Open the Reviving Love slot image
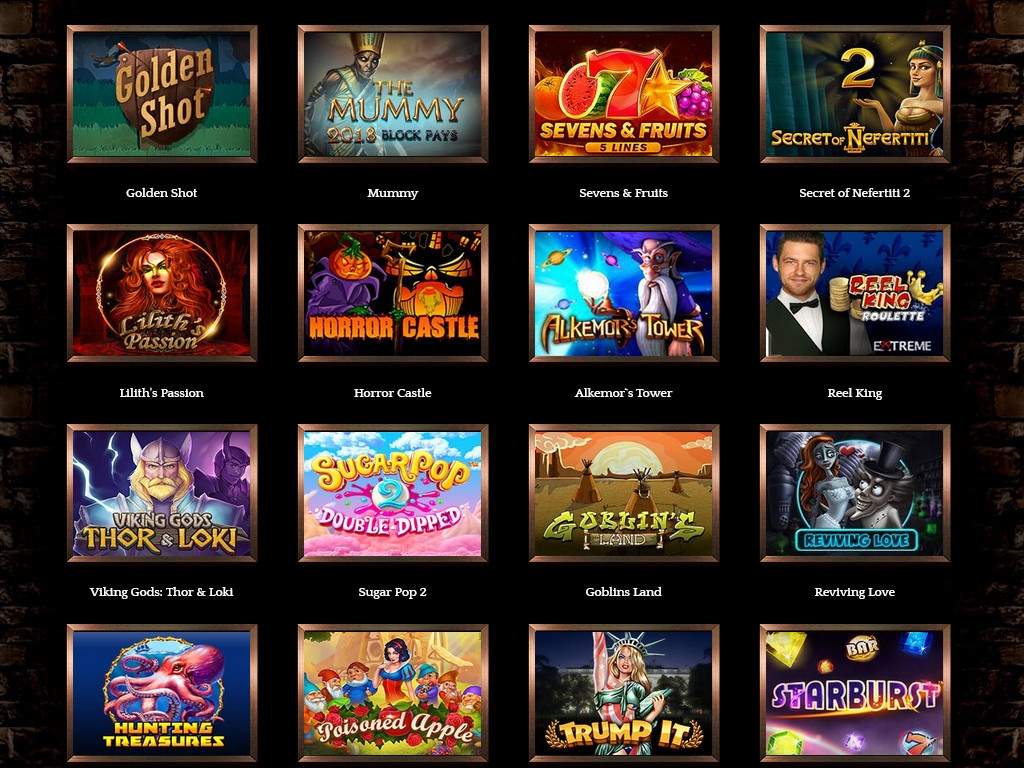The height and width of the screenshot is (768, 1024). 855,493
